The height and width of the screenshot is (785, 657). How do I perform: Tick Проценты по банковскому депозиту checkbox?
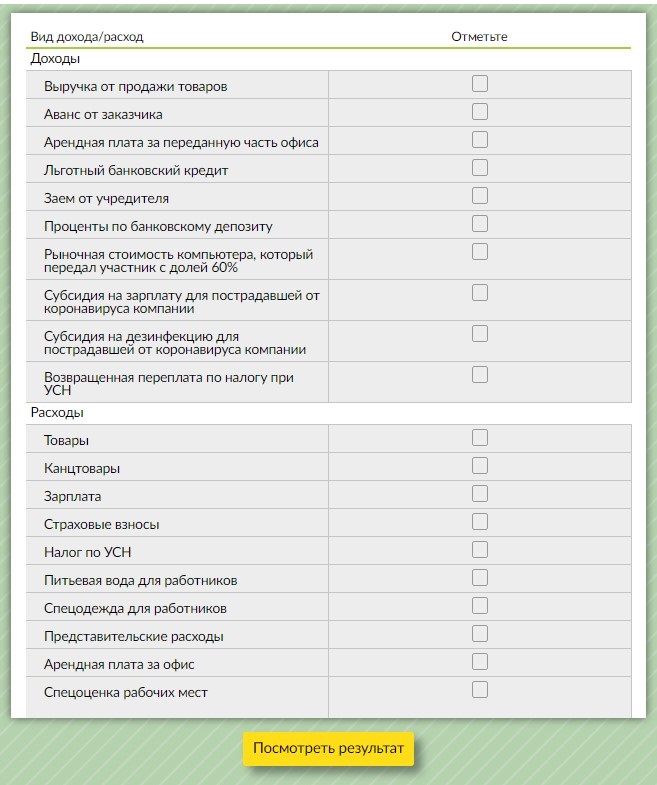click(480, 224)
